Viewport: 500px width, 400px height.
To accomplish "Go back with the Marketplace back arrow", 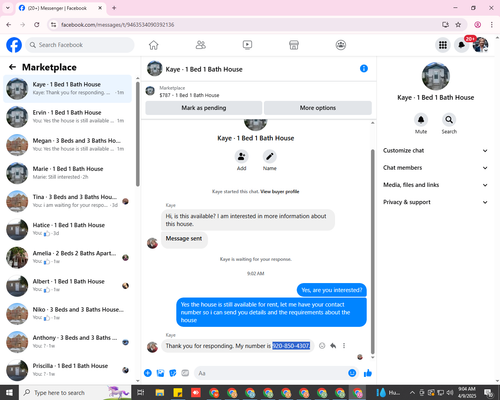I will [12, 67].
